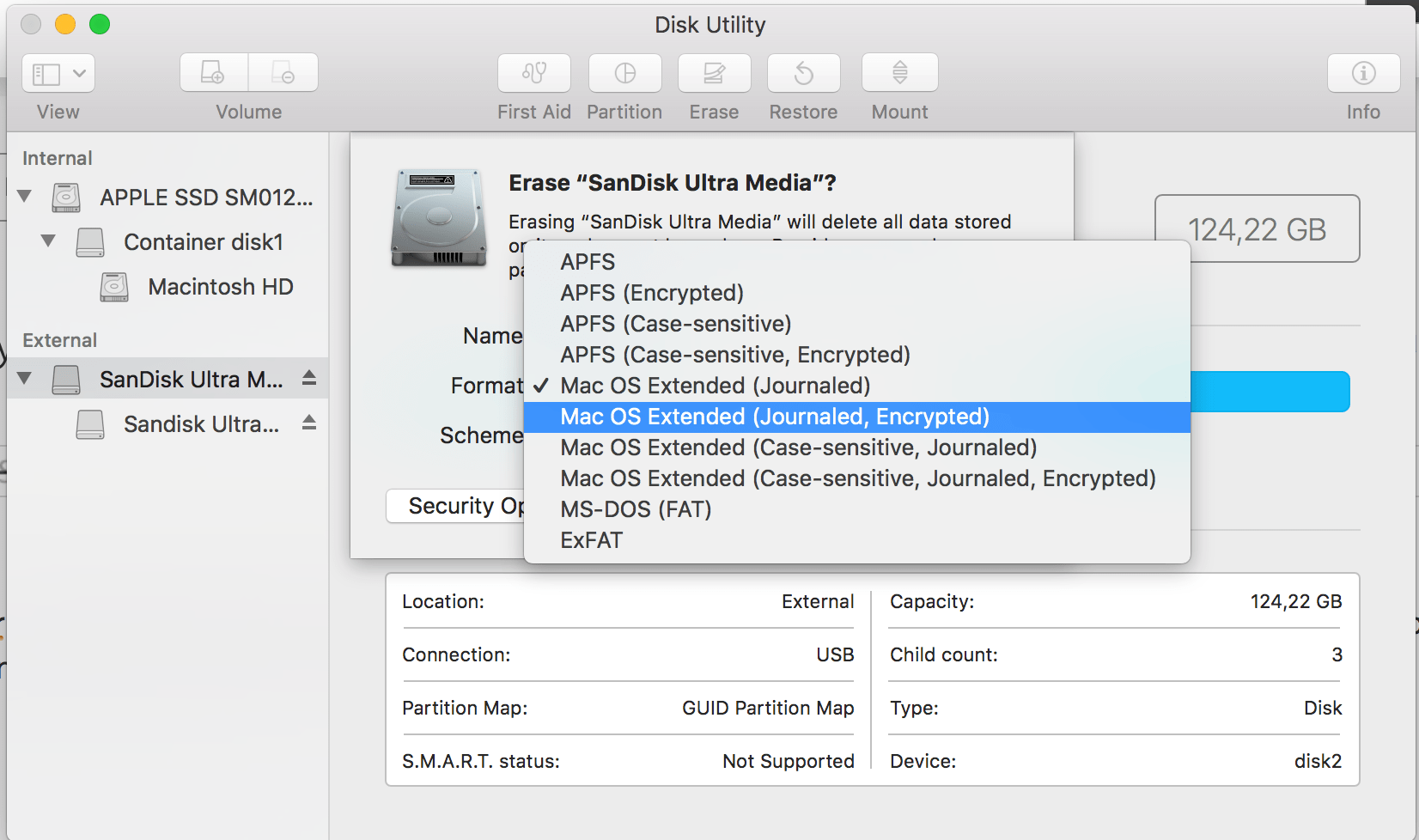Eject the SanDisk Ultra M disk
Viewport: 1419px width, 840px height.
coord(308,379)
